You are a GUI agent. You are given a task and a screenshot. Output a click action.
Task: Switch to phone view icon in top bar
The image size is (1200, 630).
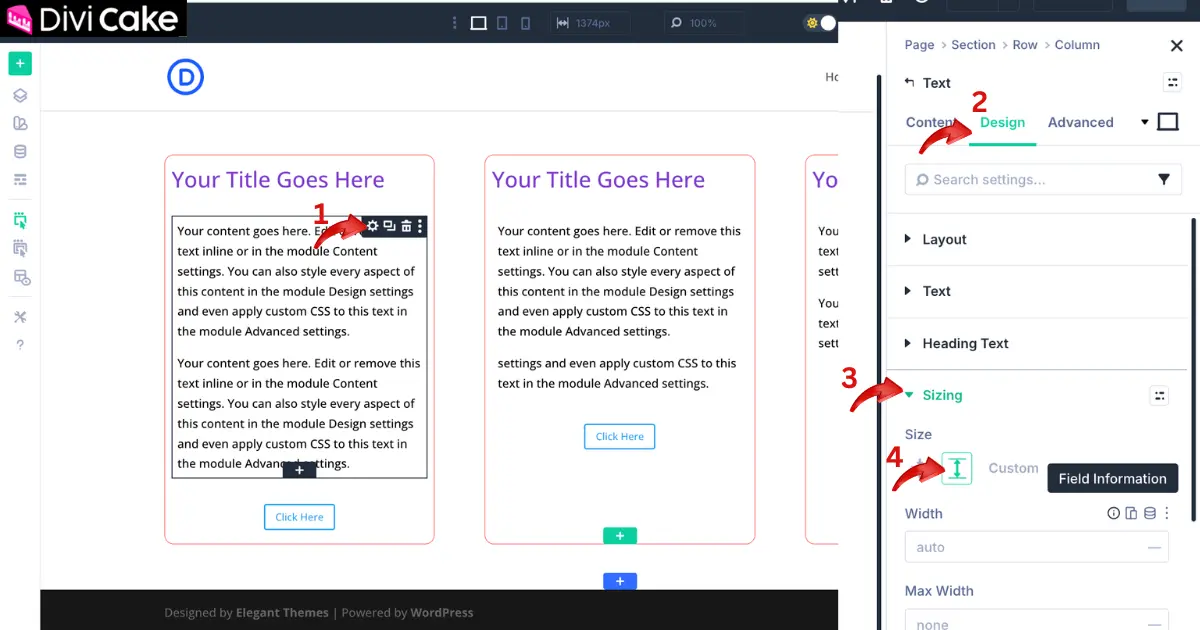[x=526, y=22]
